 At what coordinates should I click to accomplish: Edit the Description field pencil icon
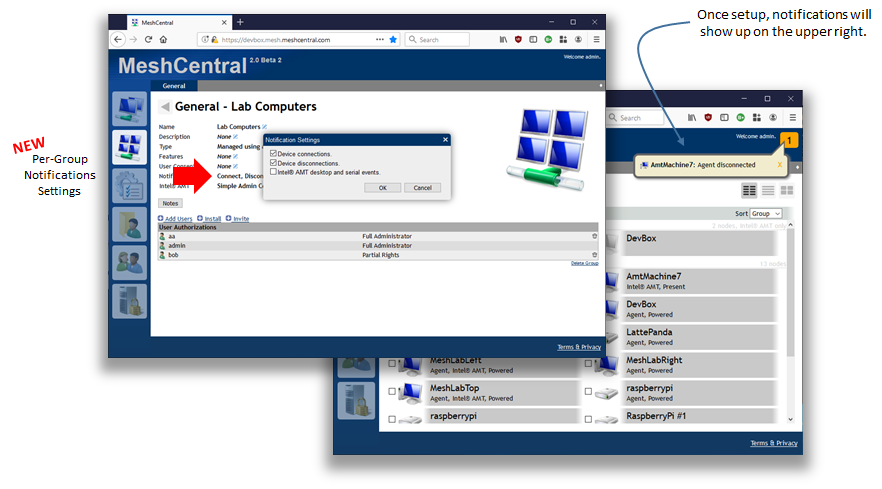(235, 137)
